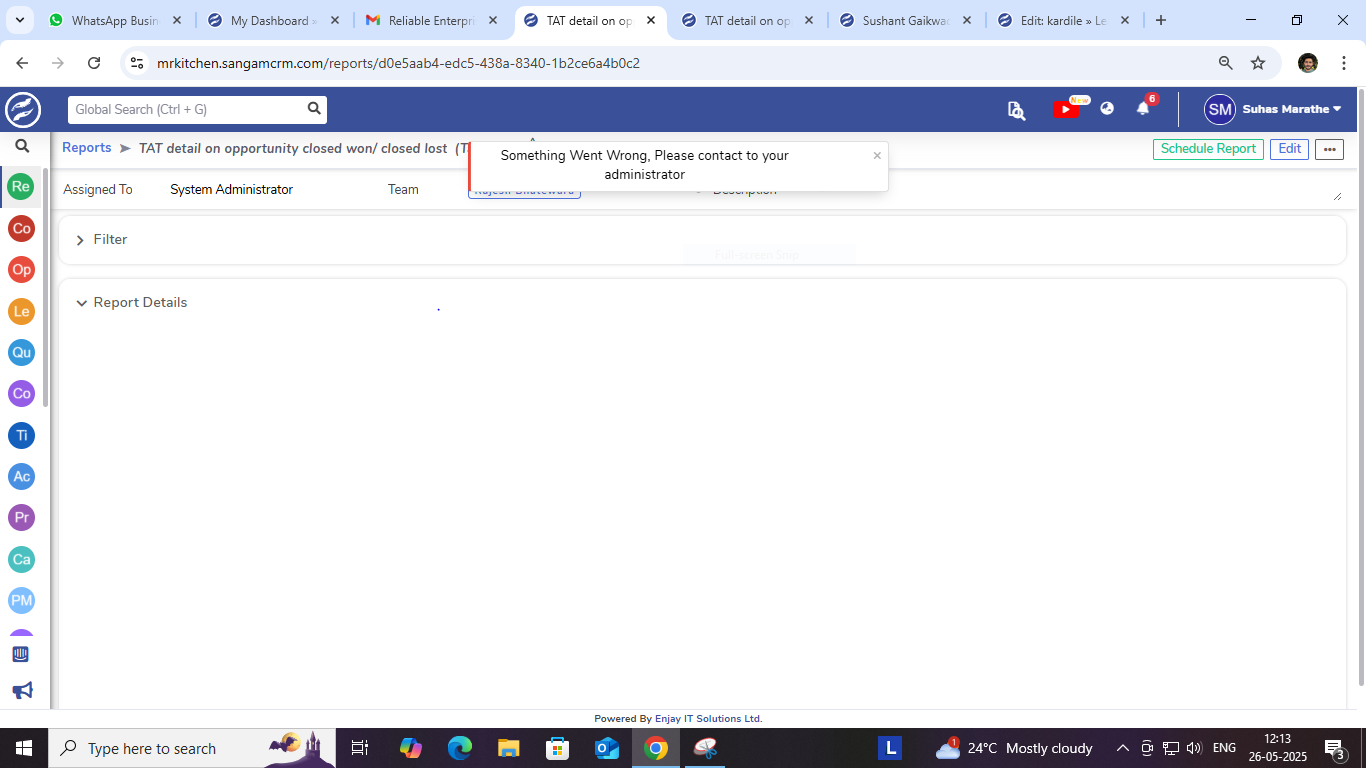The height and width of the screenshot is (768, 1366).
Task: Open the Chrome profile avatar
Action: click(x=1308, y=63)
